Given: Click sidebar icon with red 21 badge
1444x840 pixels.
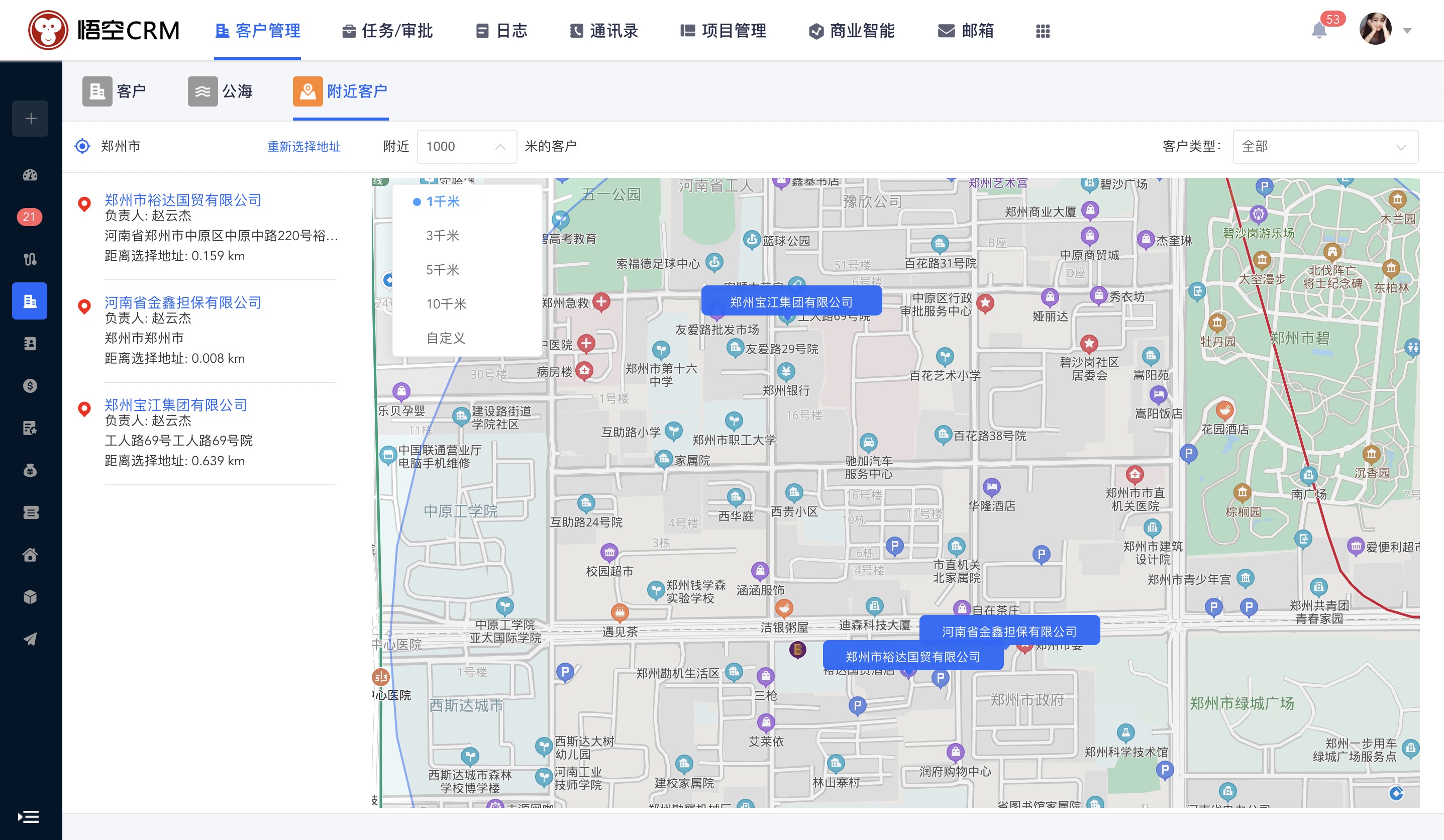Looking at the screenshot, I should coord(29,217).
